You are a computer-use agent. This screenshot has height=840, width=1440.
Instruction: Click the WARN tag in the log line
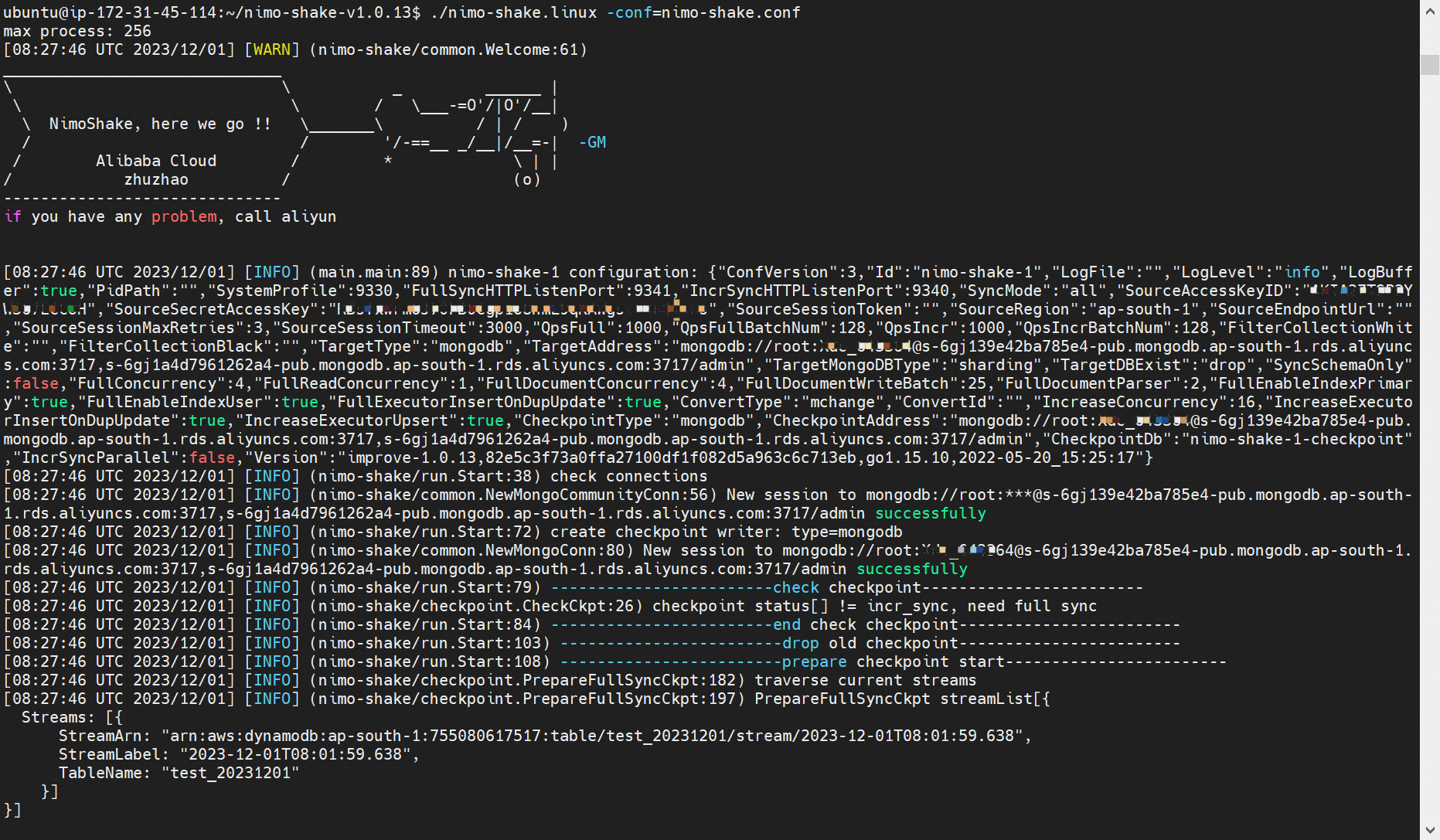[x=271, y=49]
